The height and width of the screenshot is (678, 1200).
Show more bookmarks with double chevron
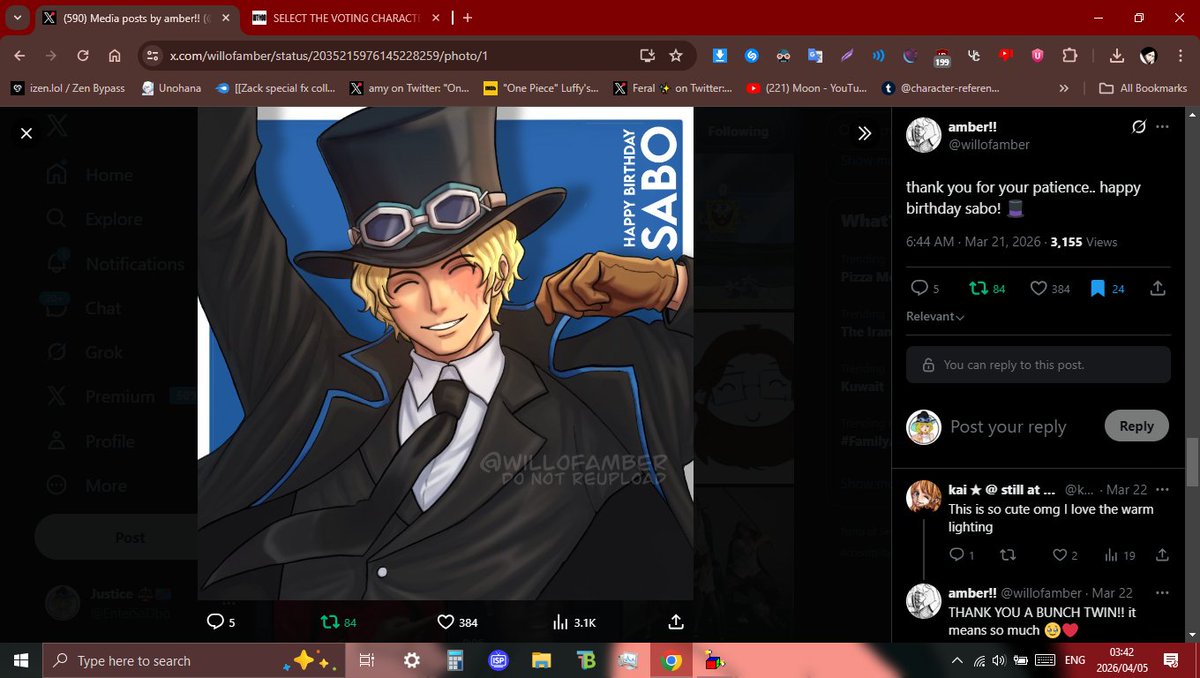coord(1063,88)
